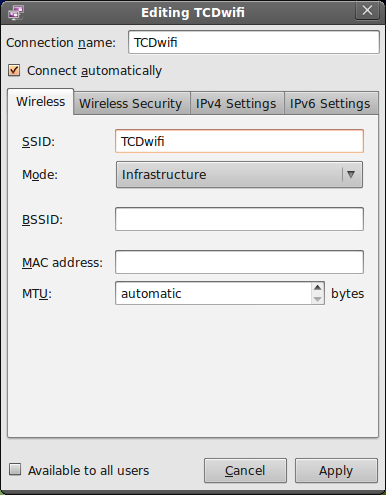Click the MTU automatic value field
Viewport: 386px width, 495px height.
tap(213, 293)
